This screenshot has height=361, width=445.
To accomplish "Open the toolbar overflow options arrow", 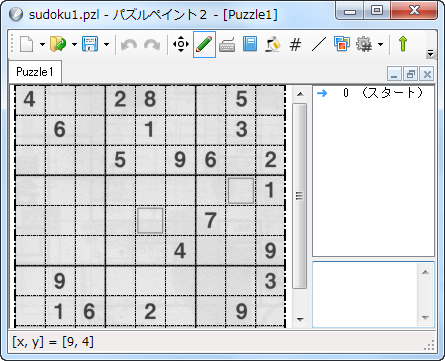I will (431, 53).
